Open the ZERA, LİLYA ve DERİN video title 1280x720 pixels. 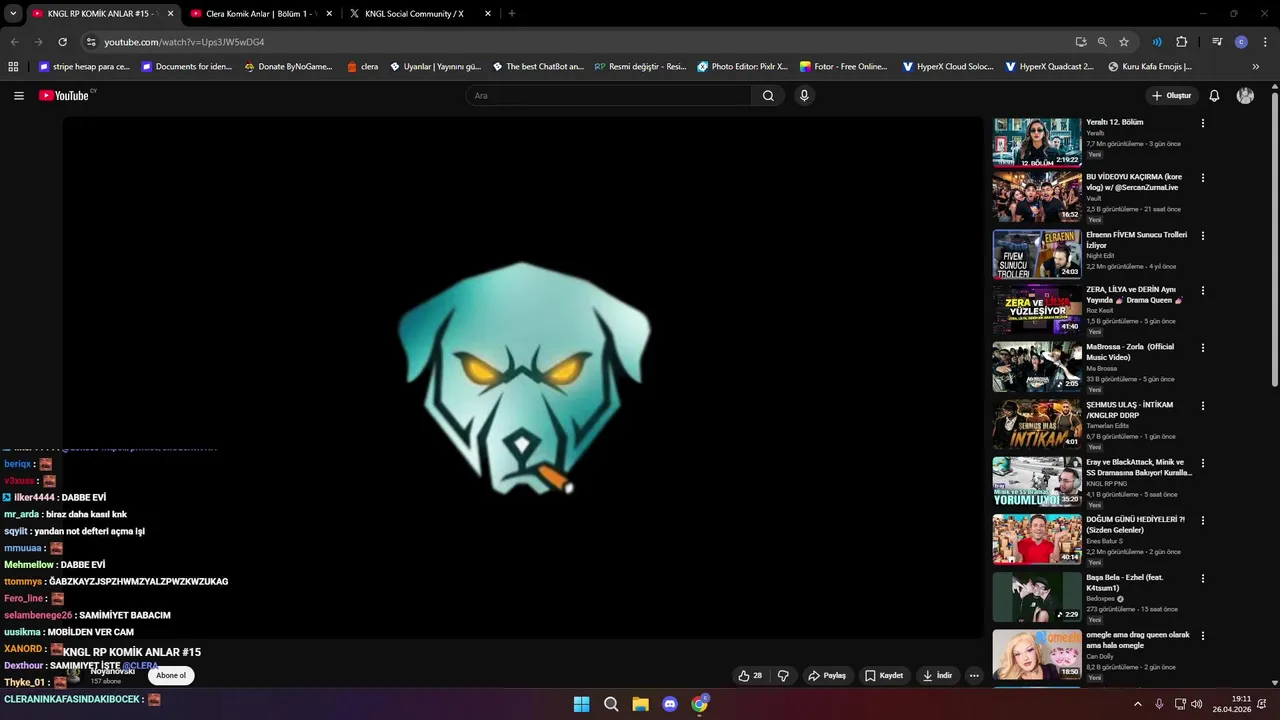1135,294
